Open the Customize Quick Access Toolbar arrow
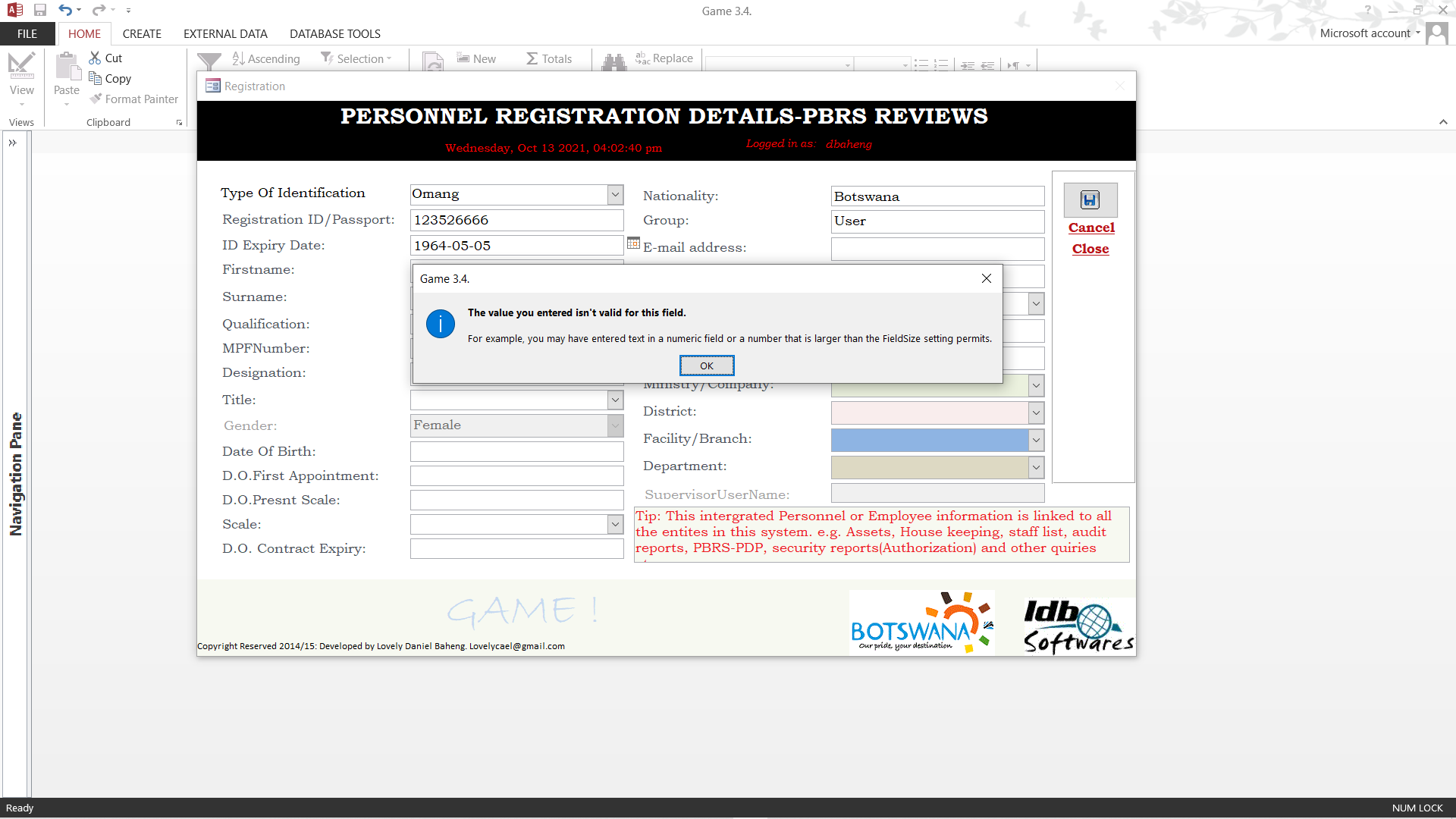The image size is (1456, 819). coord(128,11)
